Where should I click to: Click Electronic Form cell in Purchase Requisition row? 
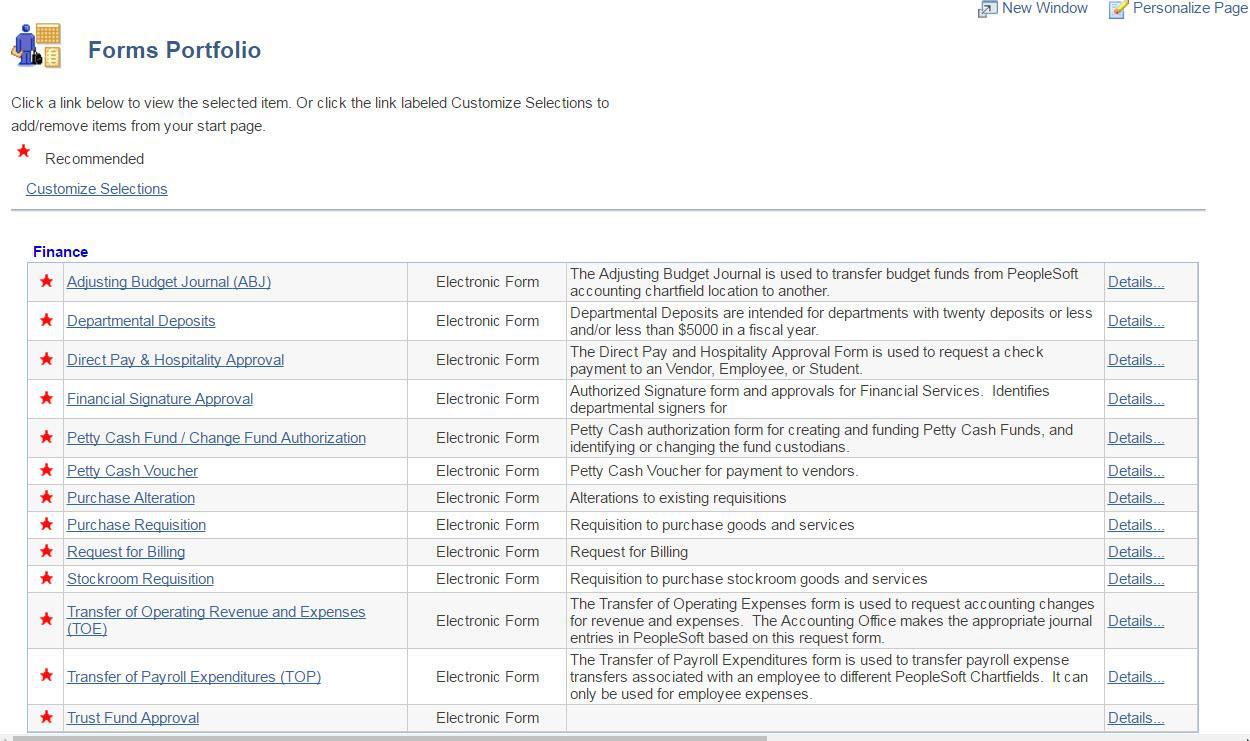coord(487,525)
